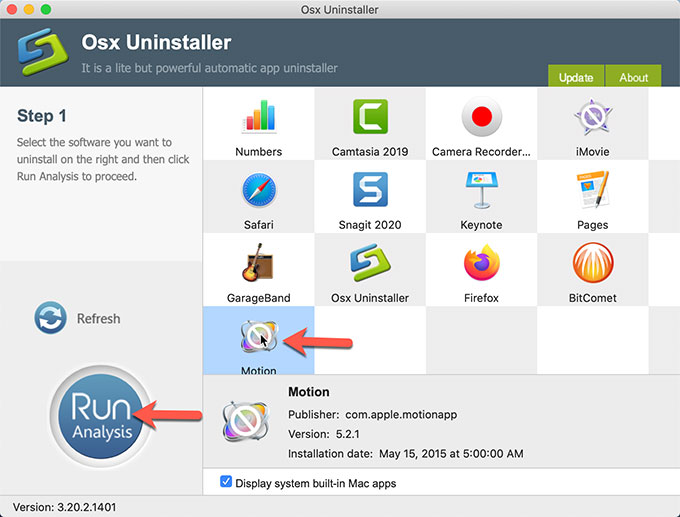Select the GarageBand guitar icon

(258, 262)
